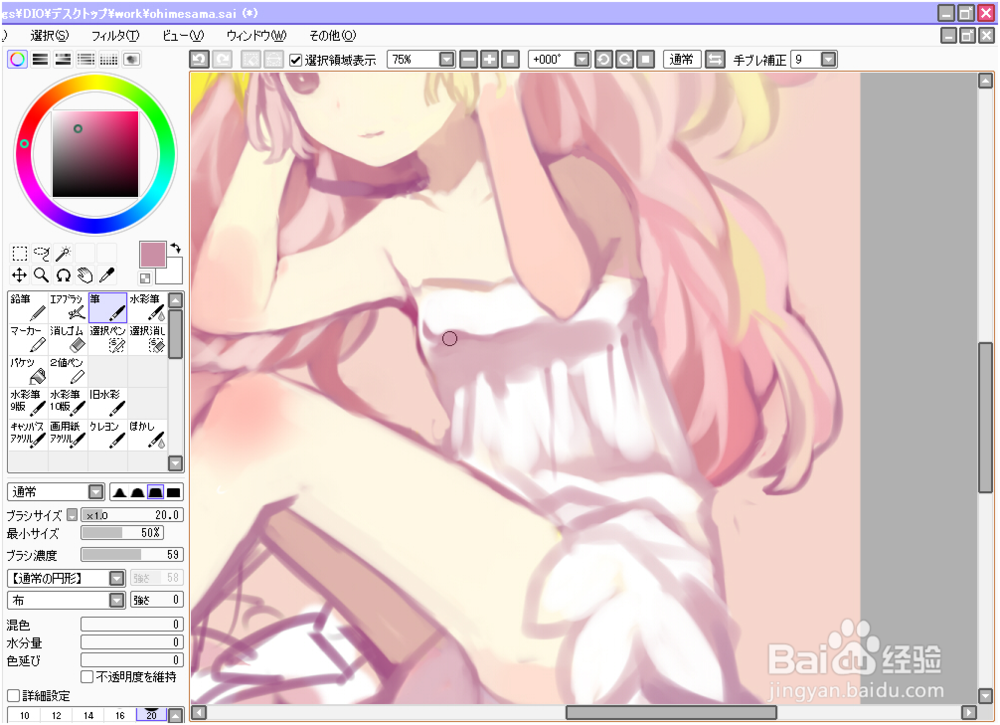Show the RGB slider panel icon
The image size is (1000, 725).
pyautogui.click(x=40, y=59)
